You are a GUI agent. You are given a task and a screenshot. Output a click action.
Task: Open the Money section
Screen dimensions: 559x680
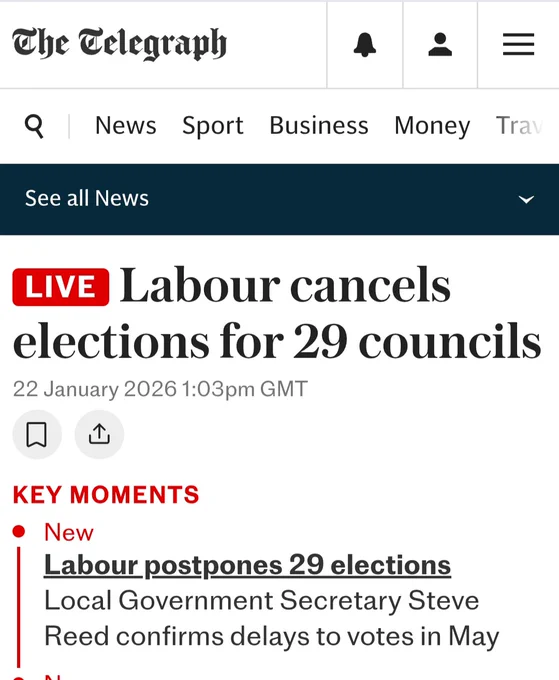(x=432, y=126)
